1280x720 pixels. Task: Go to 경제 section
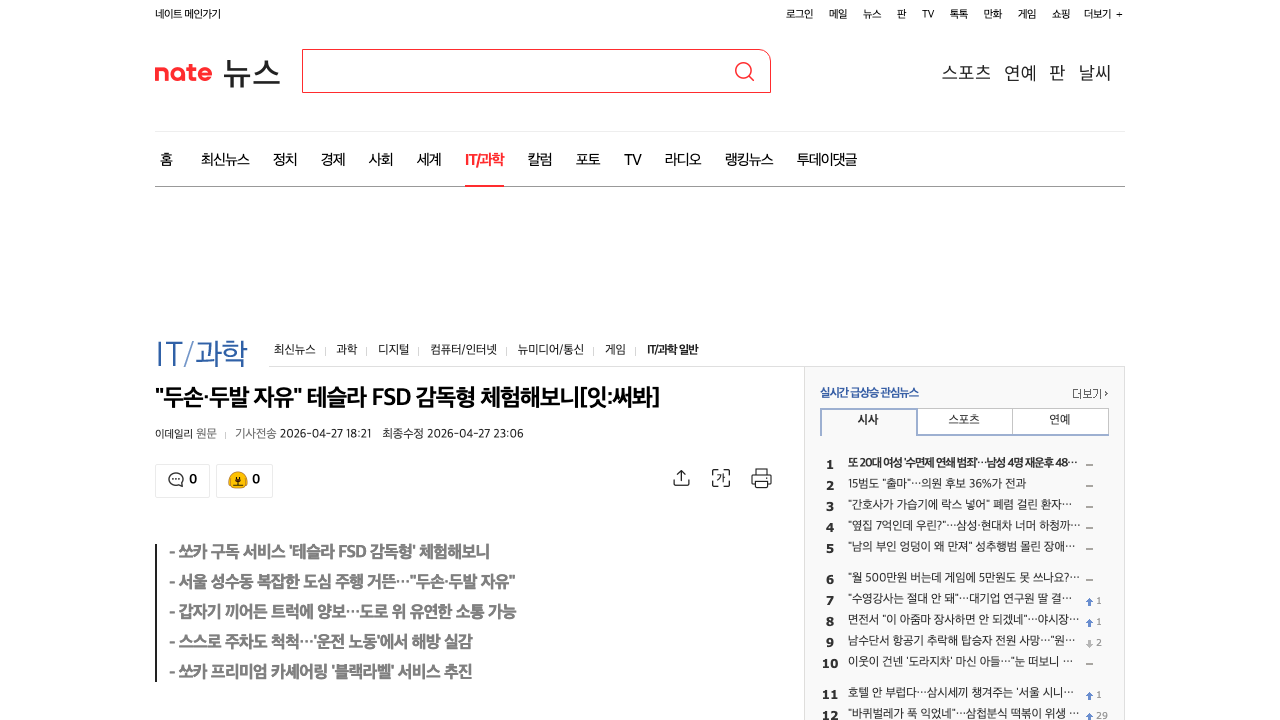click(x=333, y=159)
